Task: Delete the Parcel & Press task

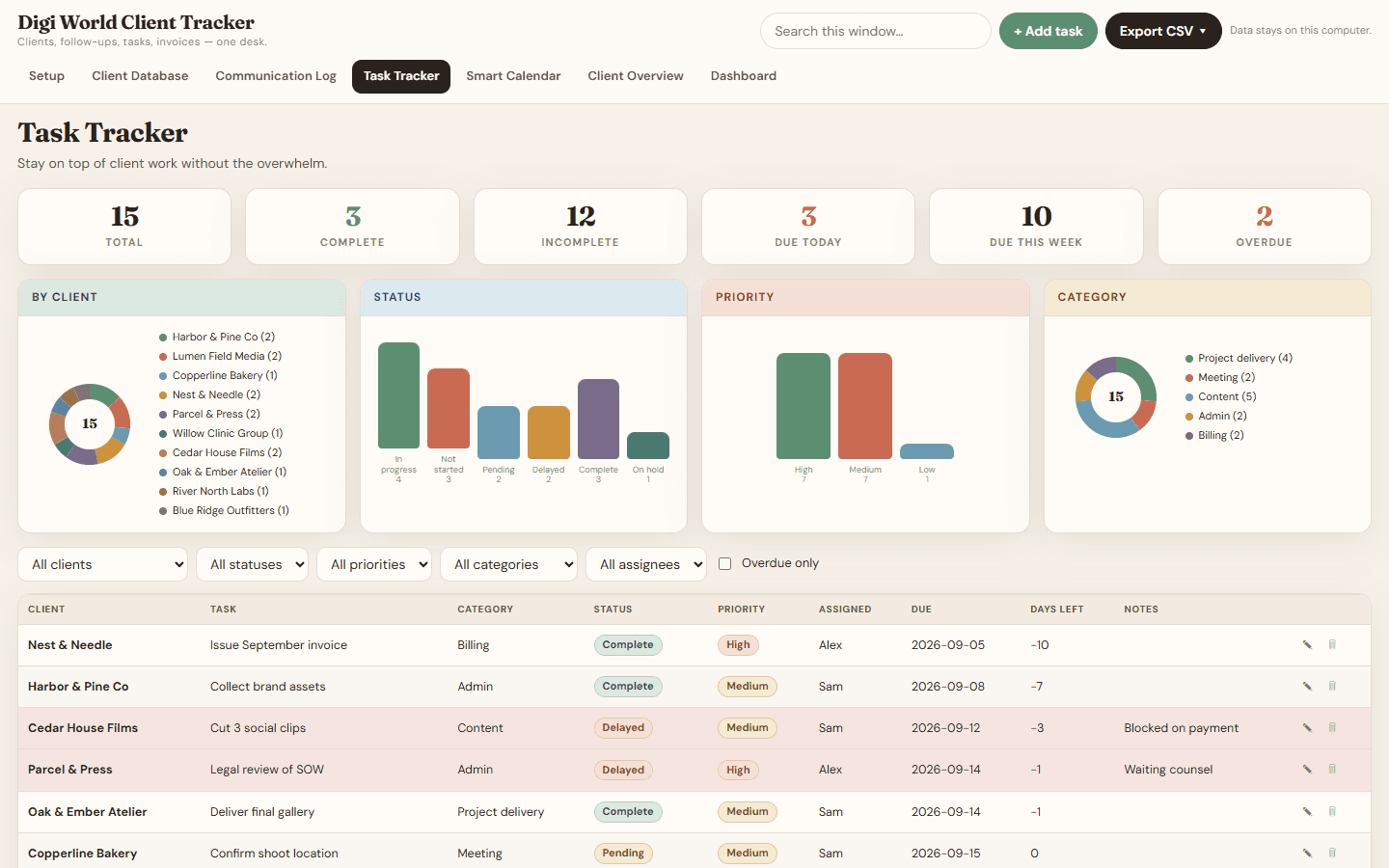Action: coord(1332,770)
